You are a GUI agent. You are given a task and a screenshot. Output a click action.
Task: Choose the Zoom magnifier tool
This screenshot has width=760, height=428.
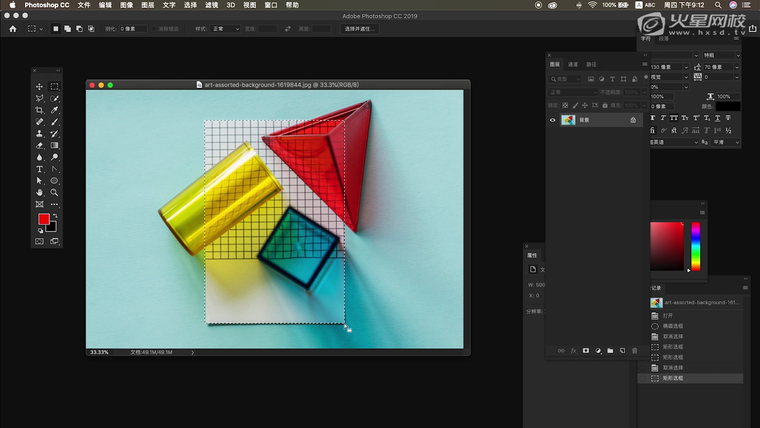[x=54, y=192]
